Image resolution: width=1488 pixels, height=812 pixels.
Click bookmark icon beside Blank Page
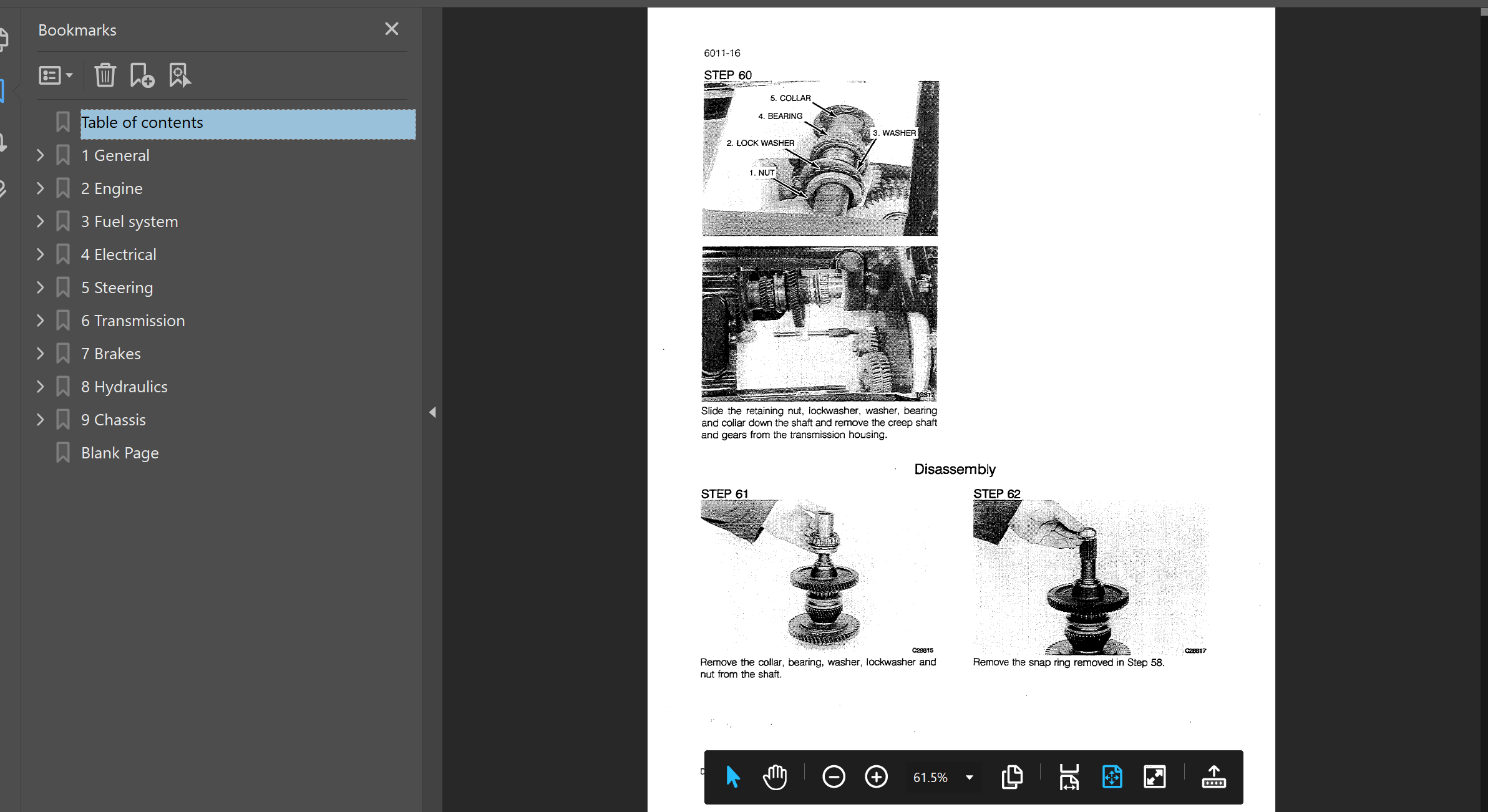[62, 453]
